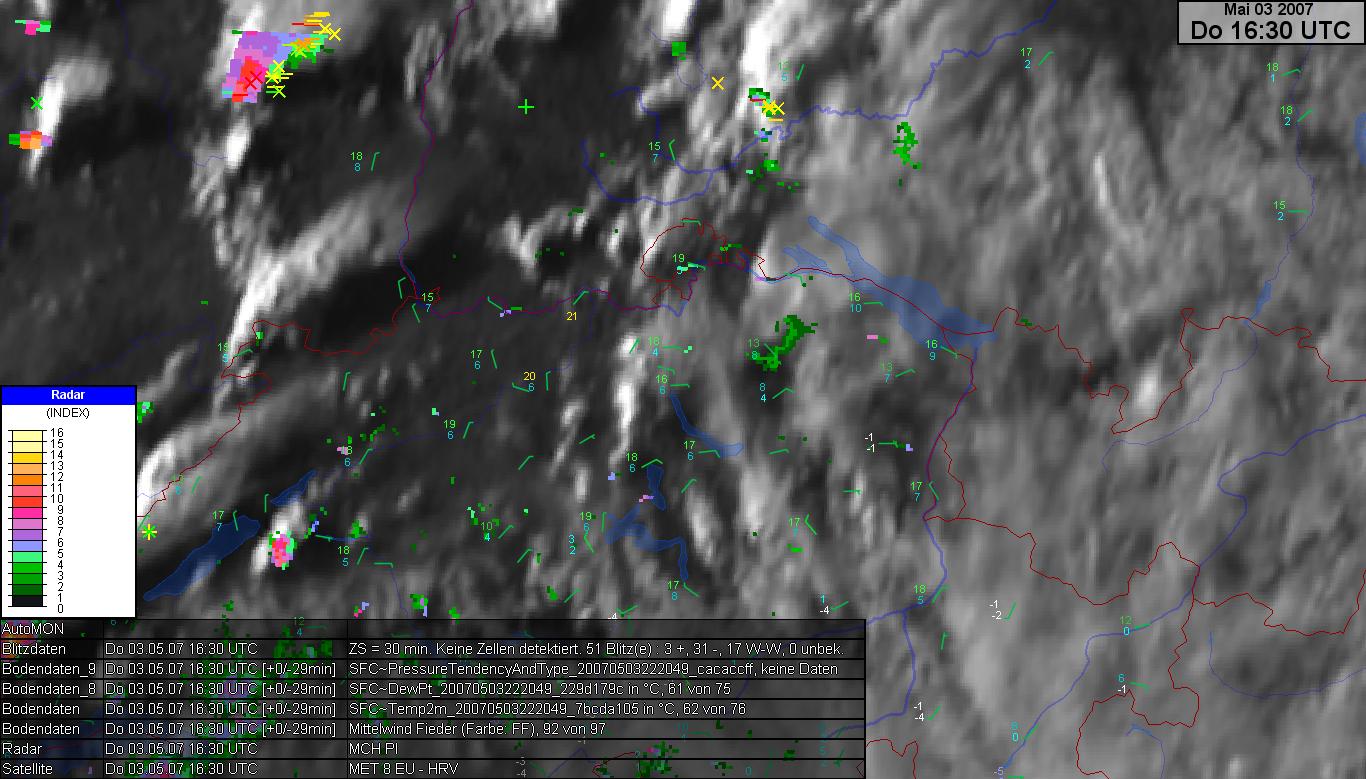Select the Bodendaten_9 layer name

(49, 669)
